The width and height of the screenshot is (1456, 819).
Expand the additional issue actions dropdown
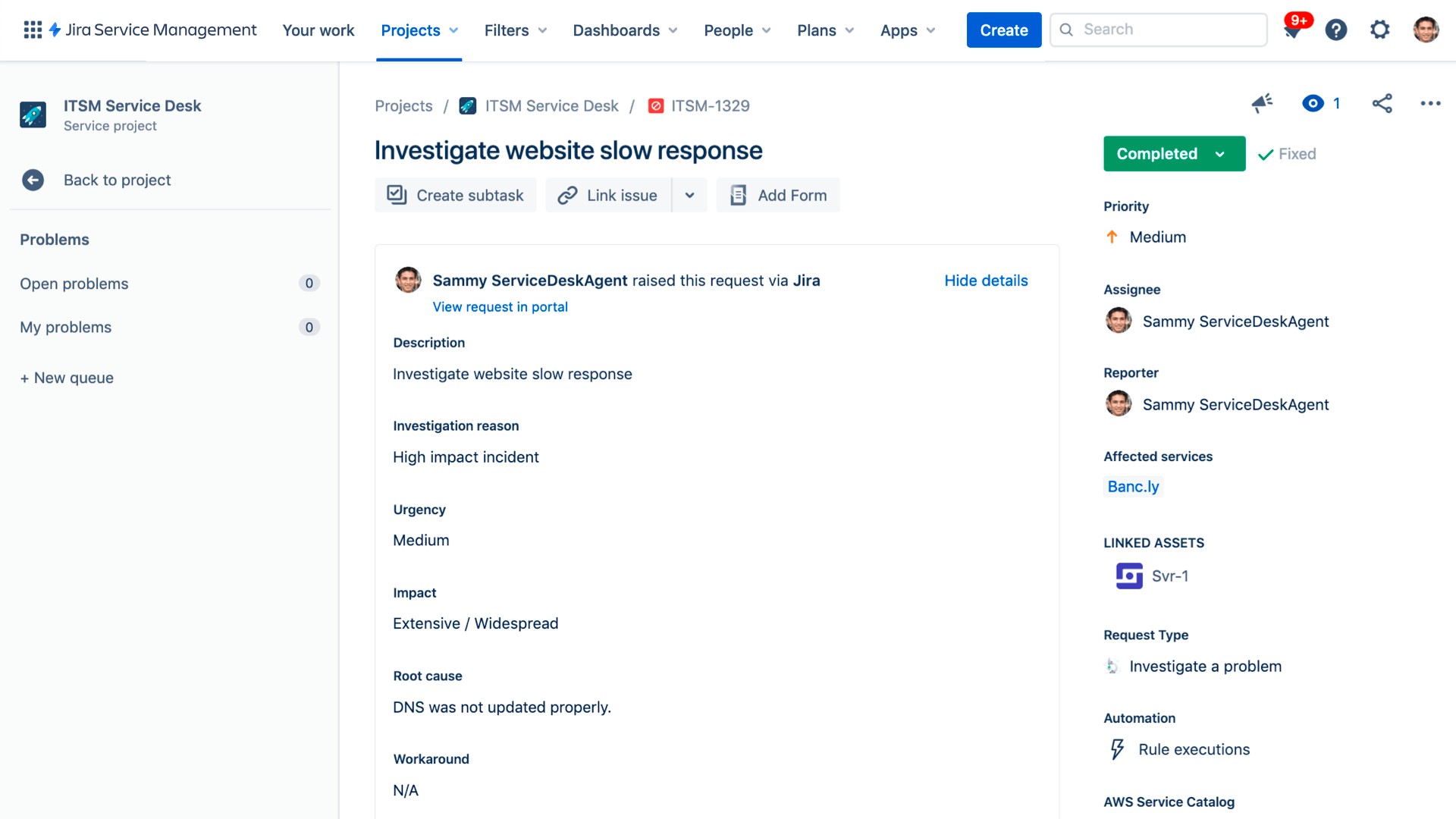point(1430,103)
